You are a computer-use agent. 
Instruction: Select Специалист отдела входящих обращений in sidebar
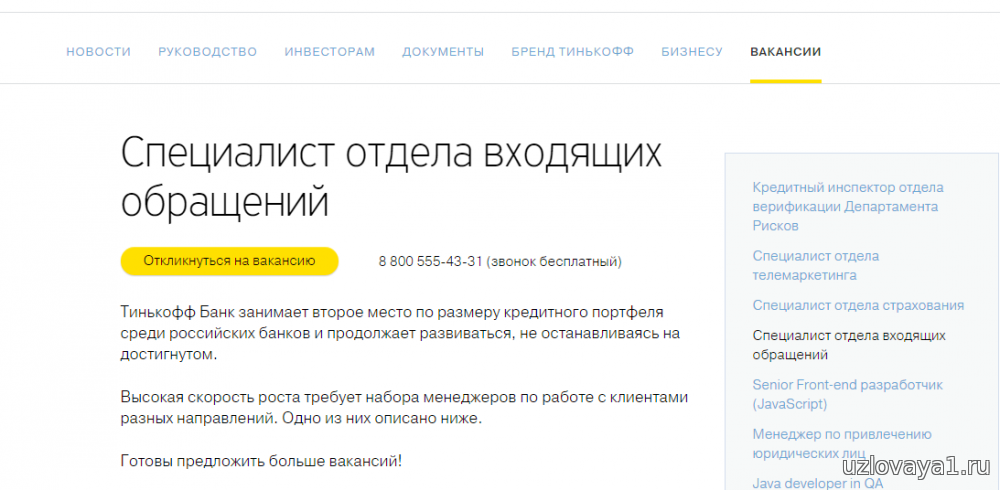pyautogui.click(x=849, y=345)
